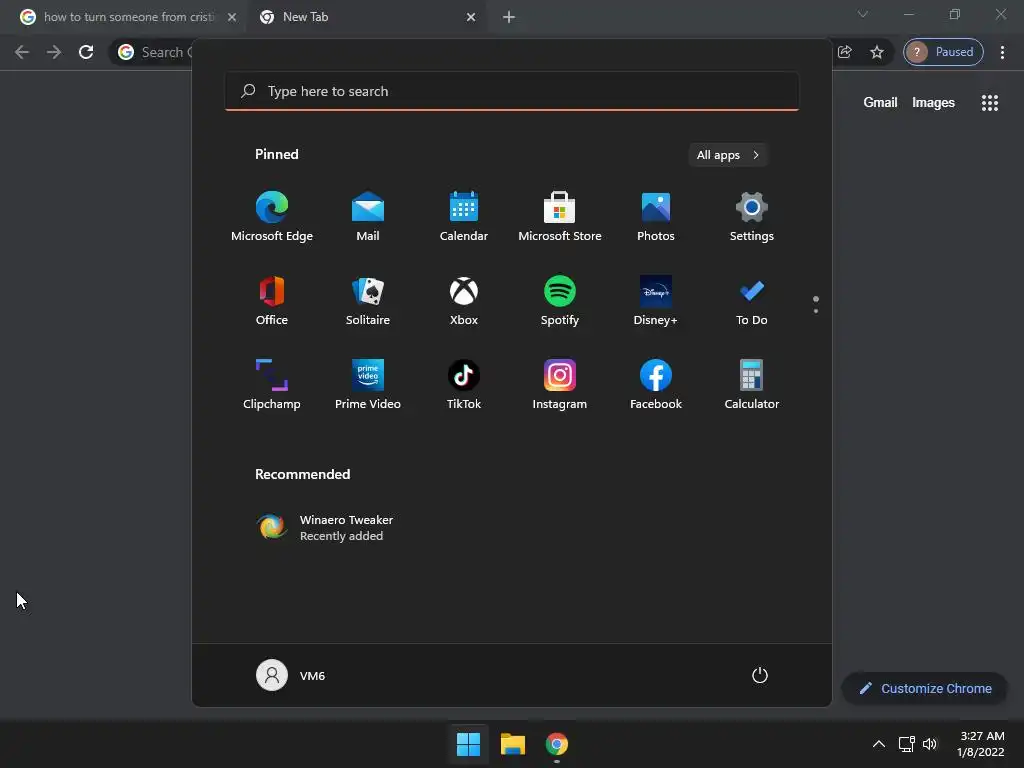The height and width of the screenshot is (768, 1024).
Task: Launch the Mail app
Action: click(x=368, y=217)
